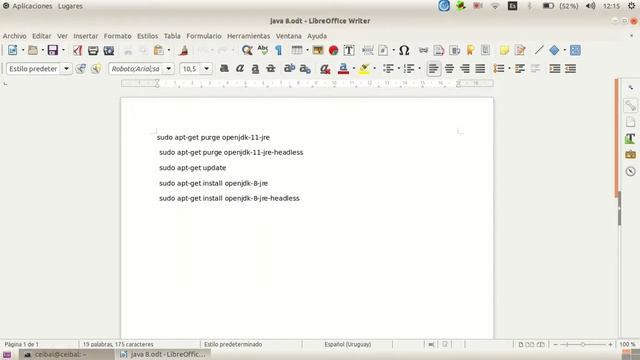Toggle print preview icon
The width and height of the screenshot is (640, 360).
(109, 50)
